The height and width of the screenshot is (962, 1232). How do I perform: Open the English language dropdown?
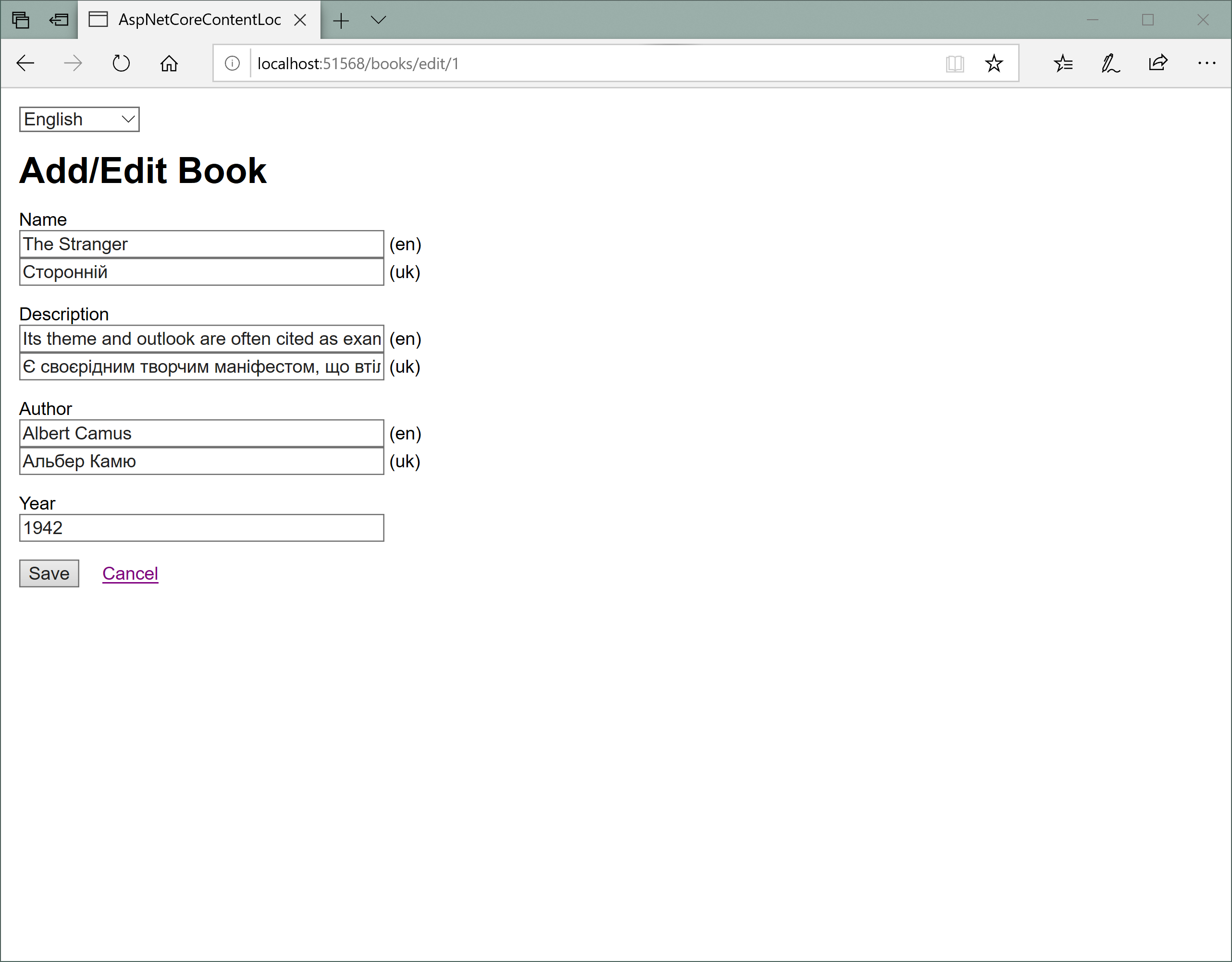80,120
